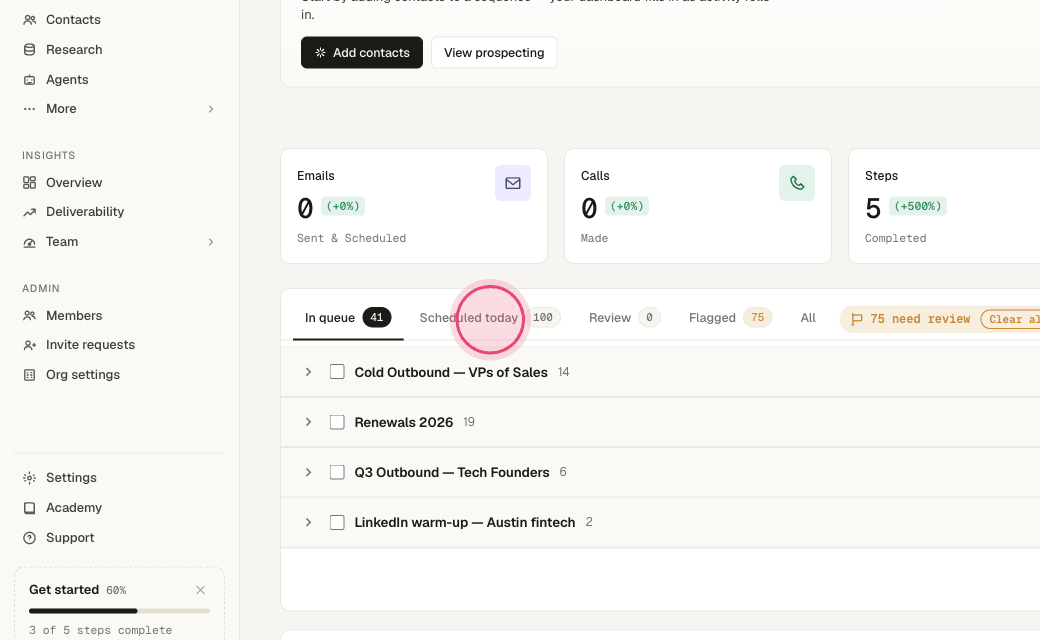Open Org settings building icon

pos(29,375)
